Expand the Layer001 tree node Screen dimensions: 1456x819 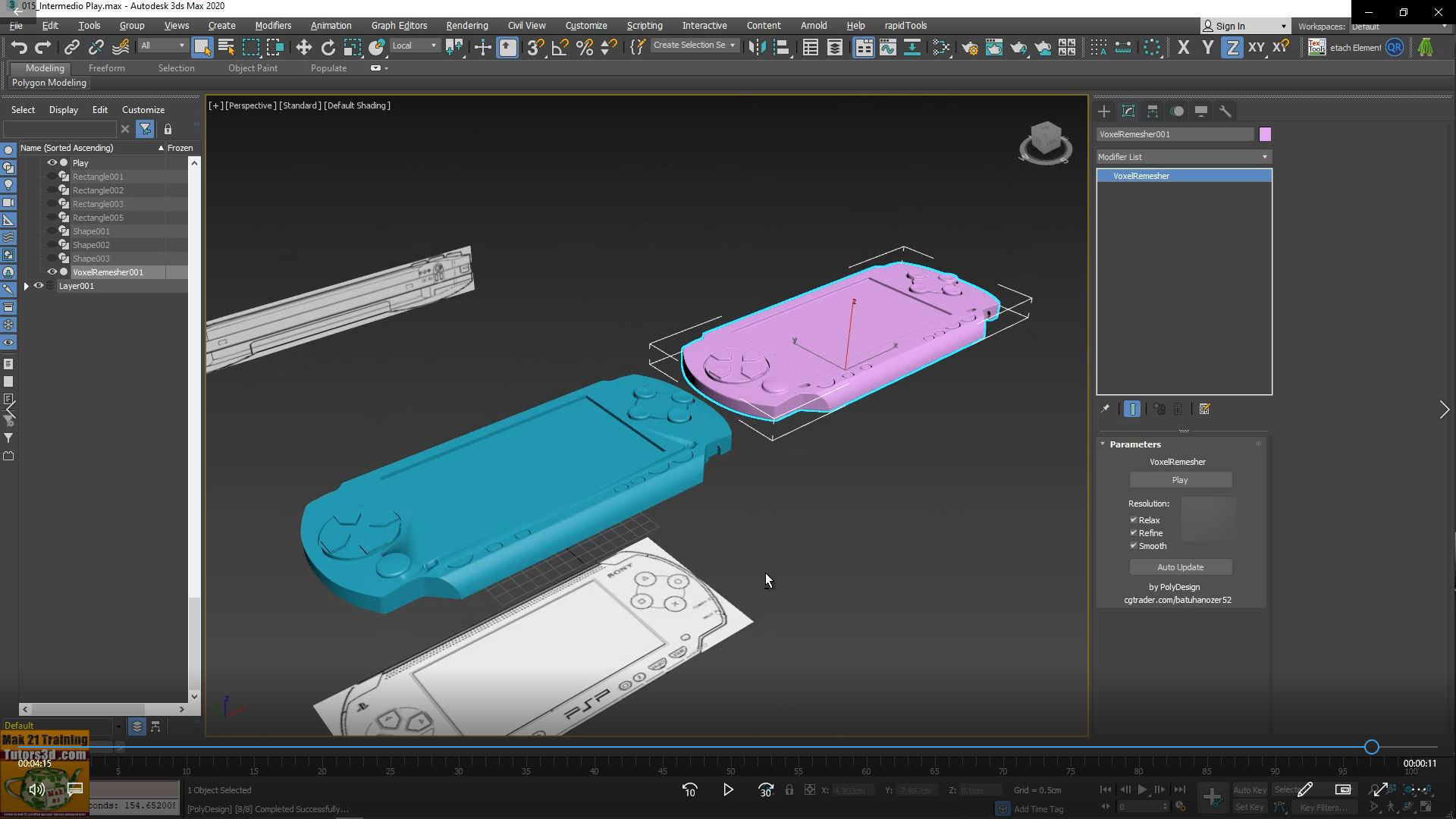pos(27,286)
